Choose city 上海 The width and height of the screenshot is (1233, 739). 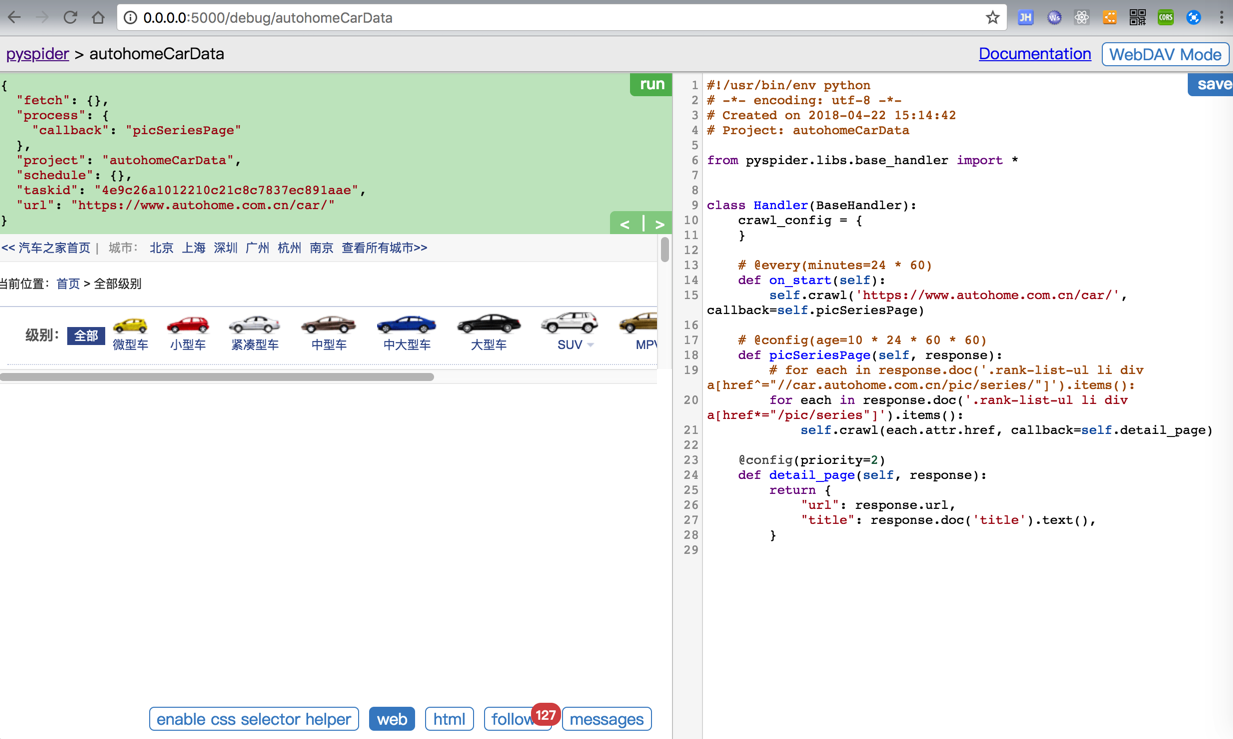[193, 248]
